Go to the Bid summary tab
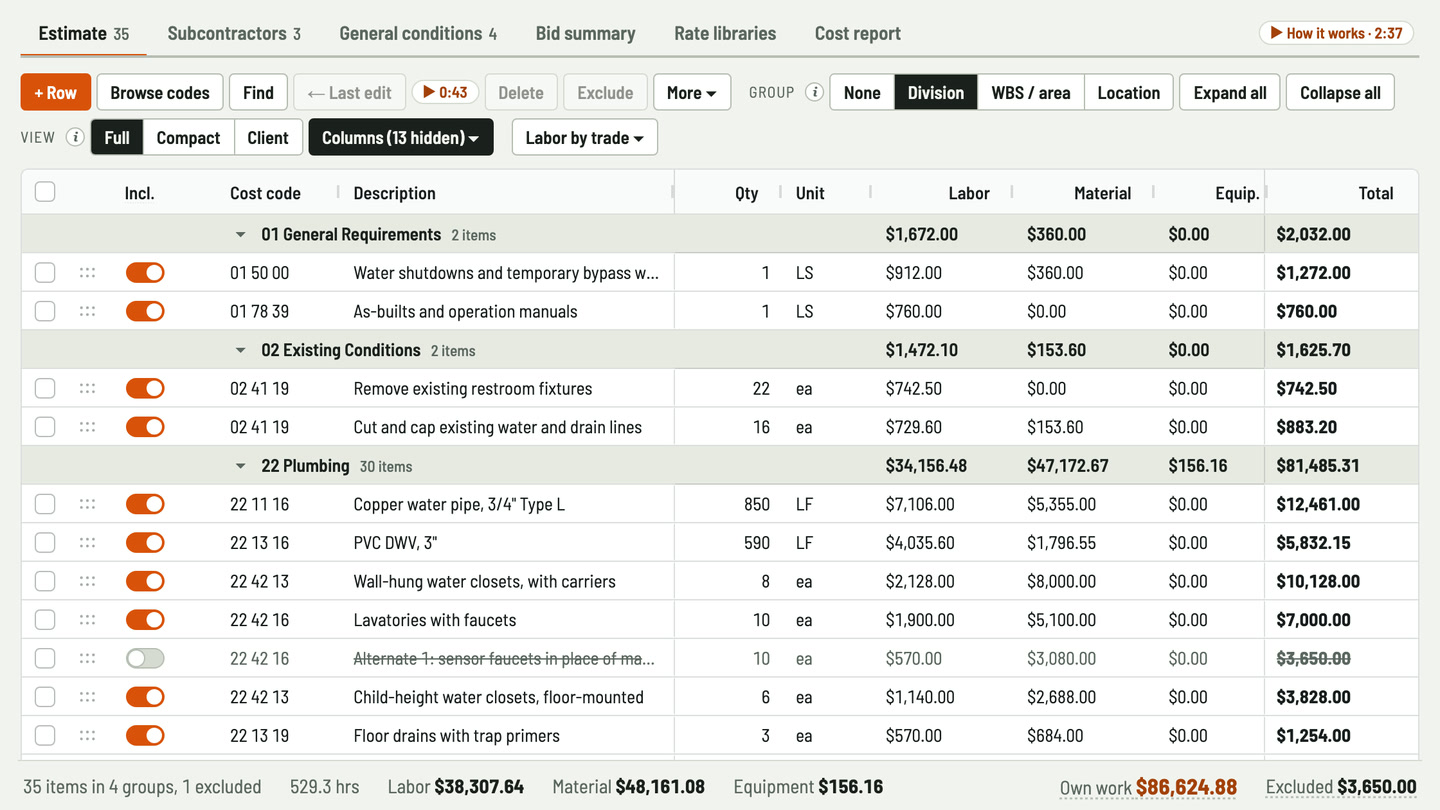The width and height of the screenshot is (1440, 810). pos(585,33)
